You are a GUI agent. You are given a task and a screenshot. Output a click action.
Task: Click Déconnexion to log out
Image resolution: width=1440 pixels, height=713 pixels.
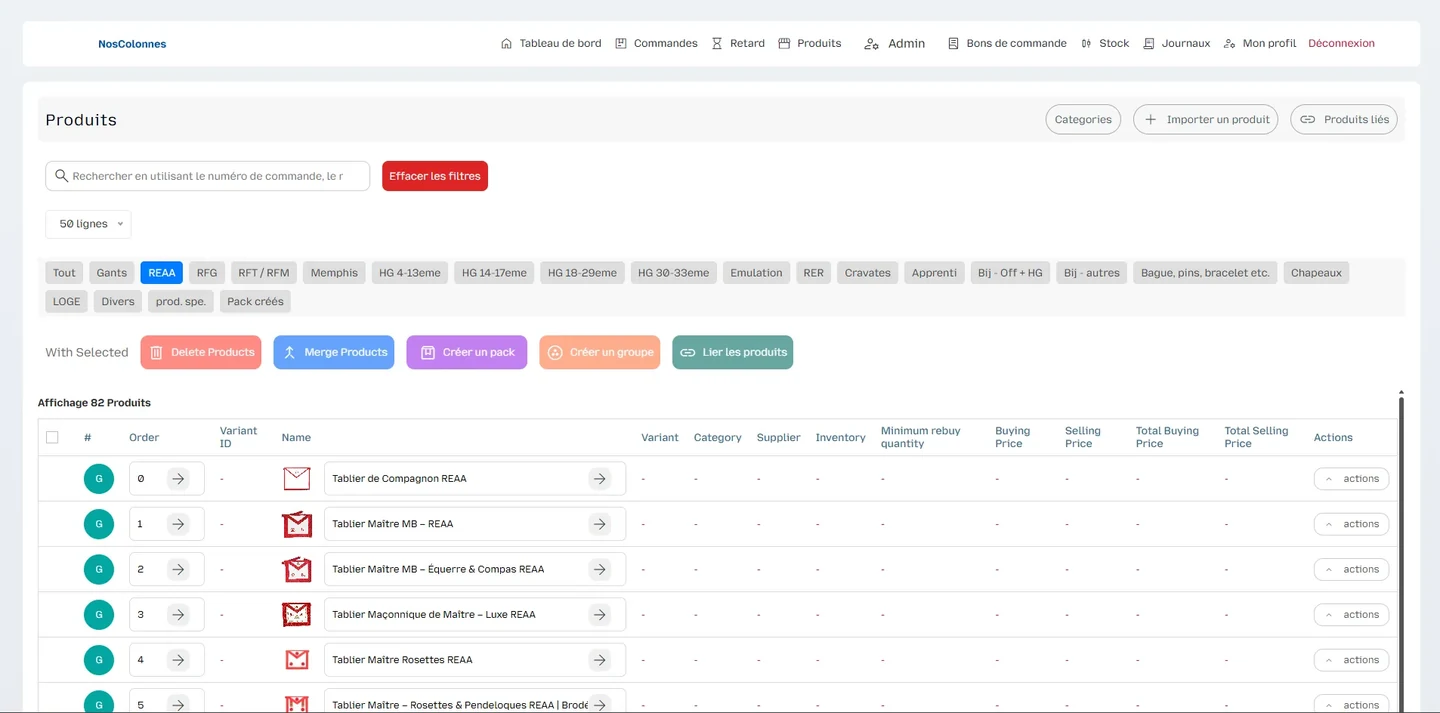(x=1341, y=44)
